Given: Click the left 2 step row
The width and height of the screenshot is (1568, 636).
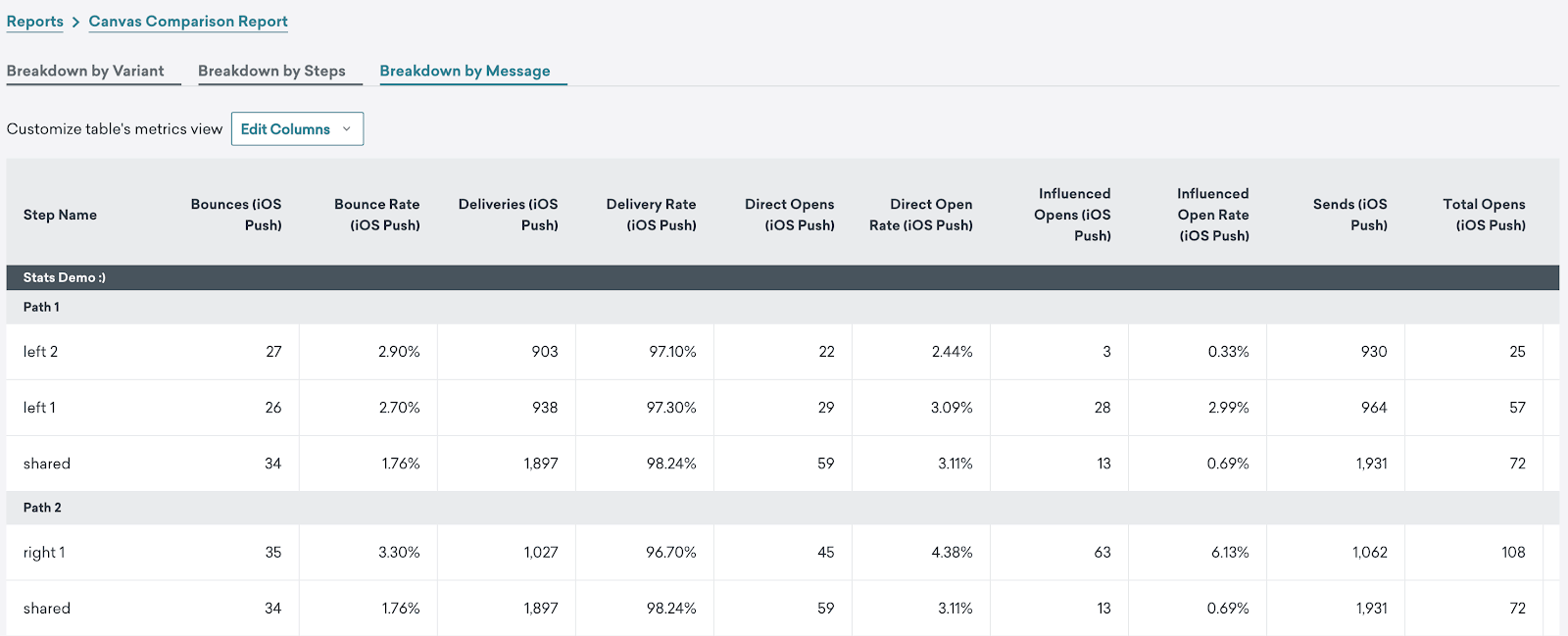Looking at the screenshot, I should click(782, 352).
